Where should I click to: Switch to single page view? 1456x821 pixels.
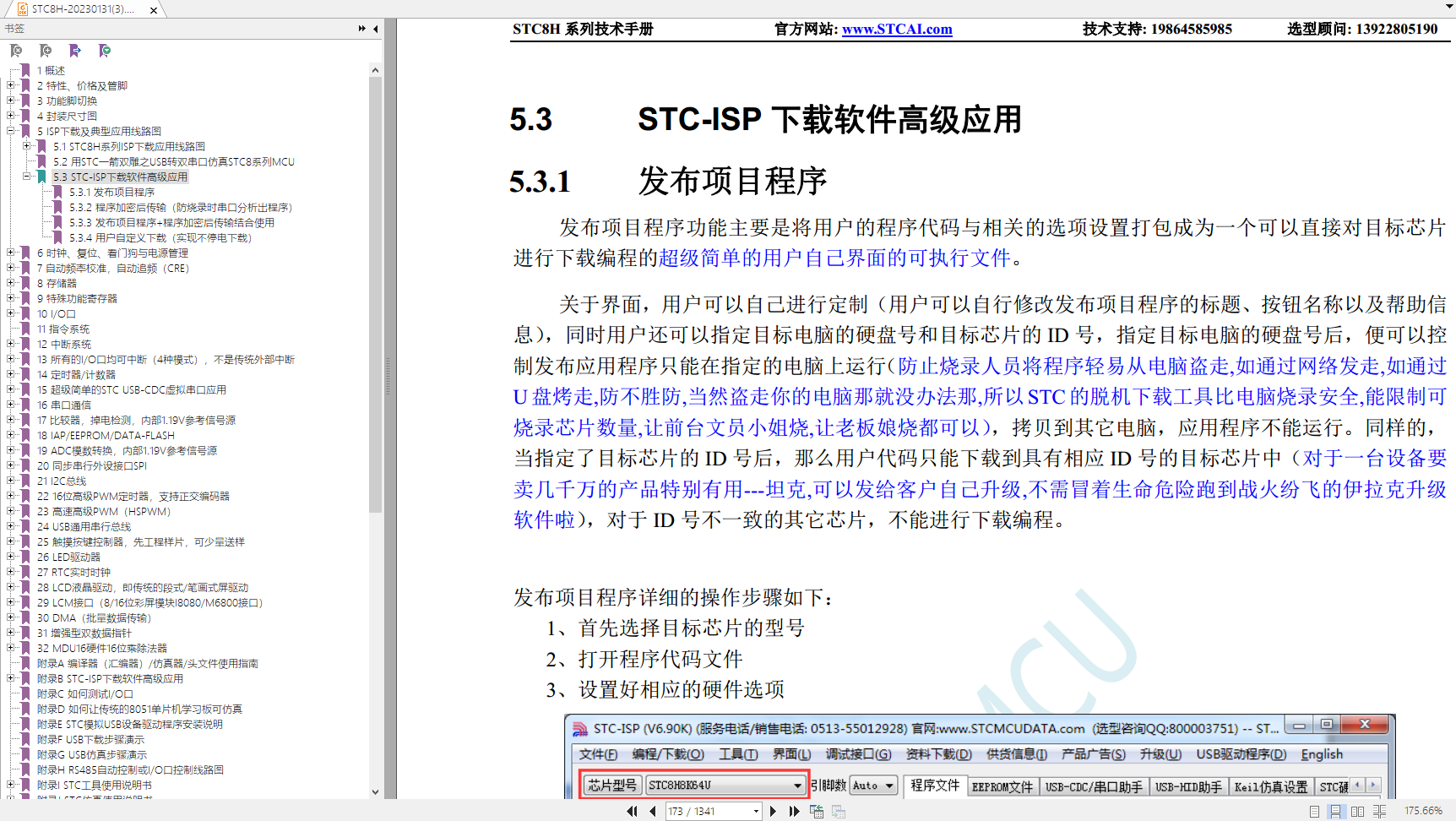click(x=1314, y=811)
